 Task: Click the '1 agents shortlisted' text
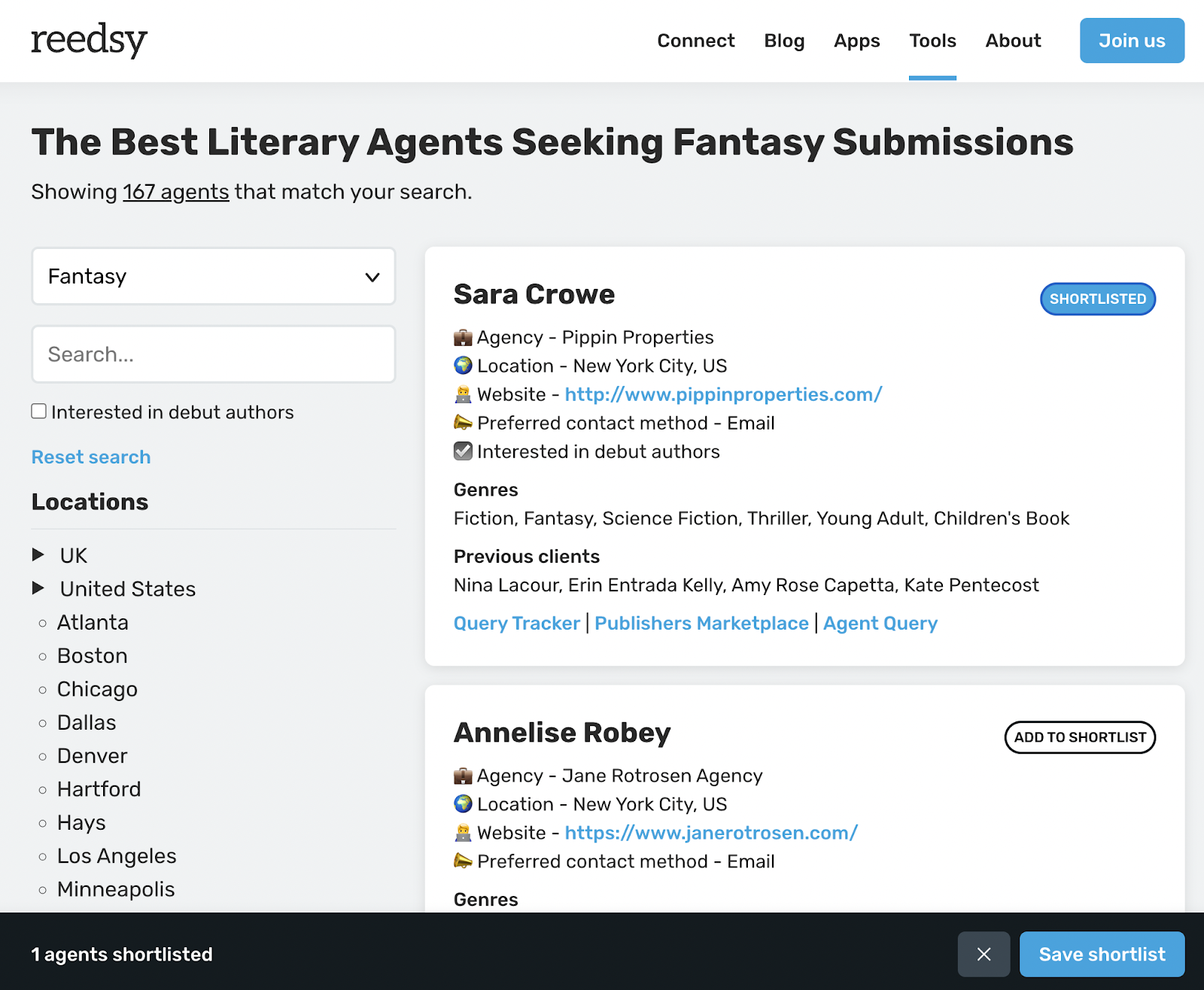pos(122,955)
